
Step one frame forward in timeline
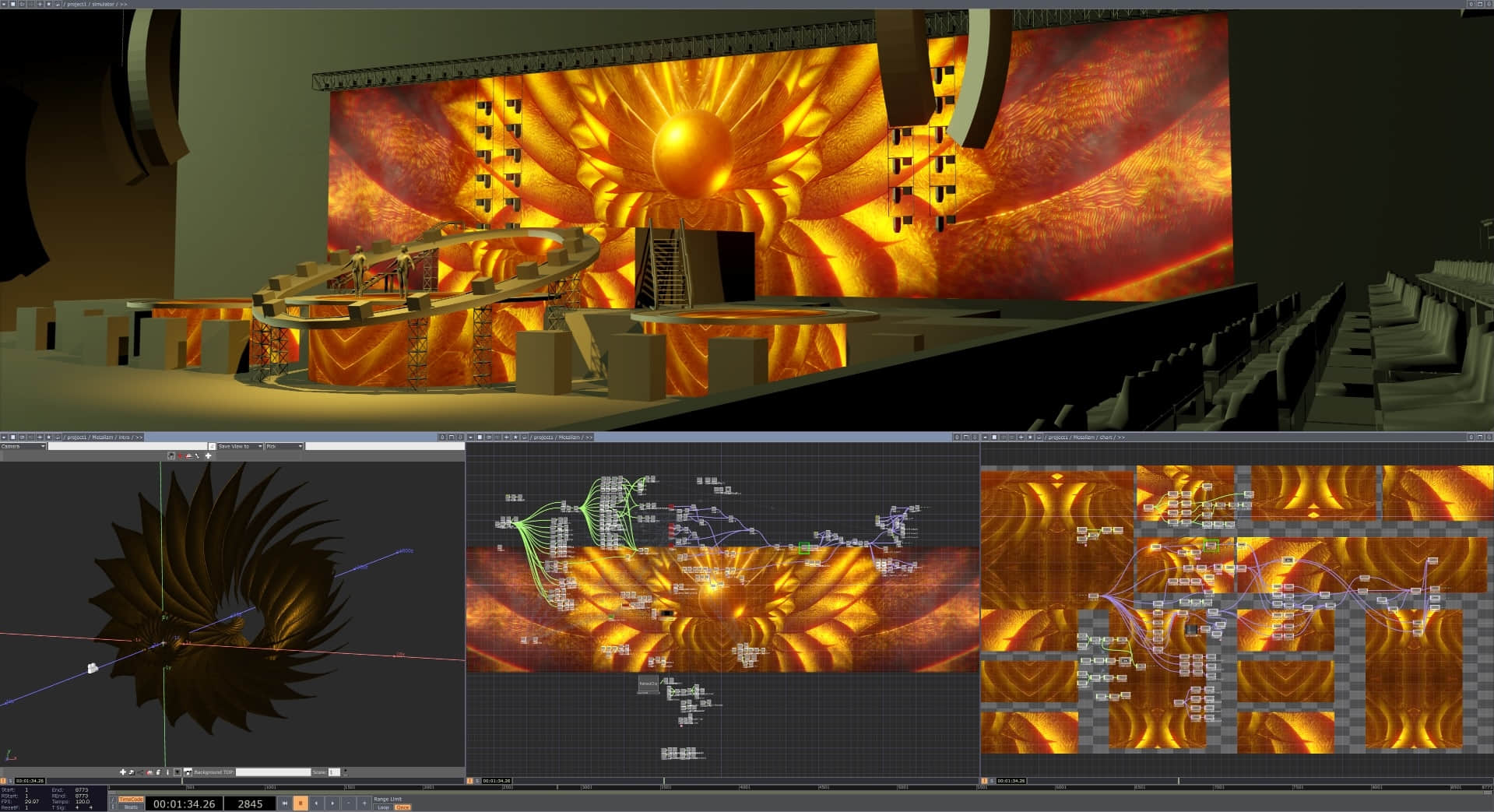coord(332,803)
